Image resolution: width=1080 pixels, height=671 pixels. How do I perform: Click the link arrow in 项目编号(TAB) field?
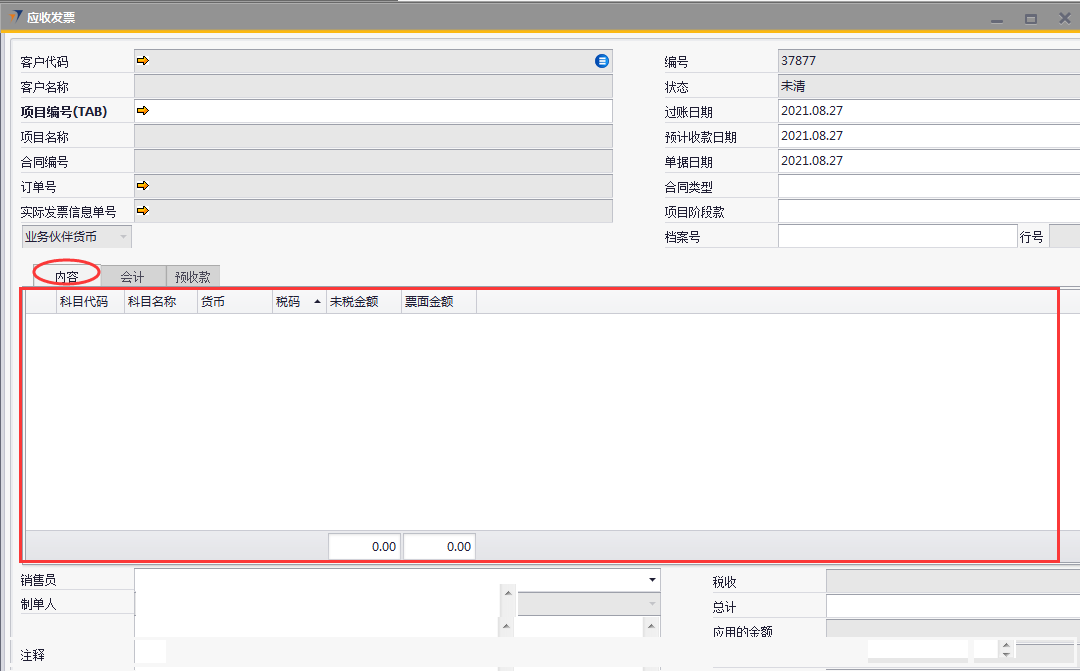pos(143,110)
